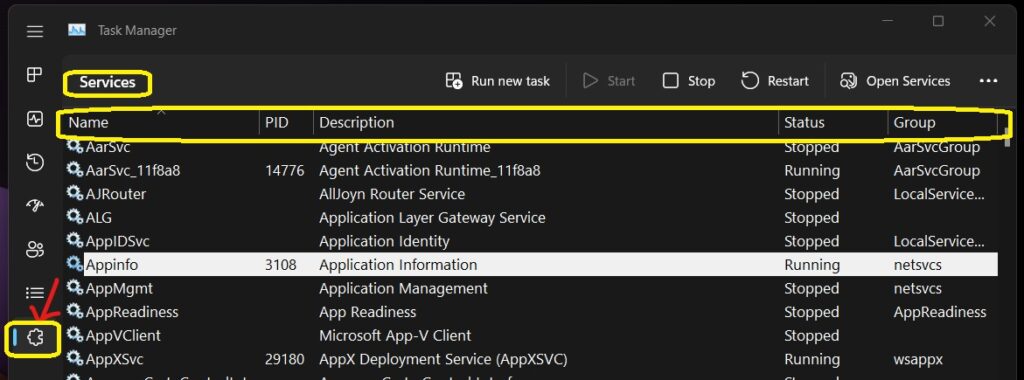Click 'Application Information' description
The image size is (1024, 380).
coord(398,264)
